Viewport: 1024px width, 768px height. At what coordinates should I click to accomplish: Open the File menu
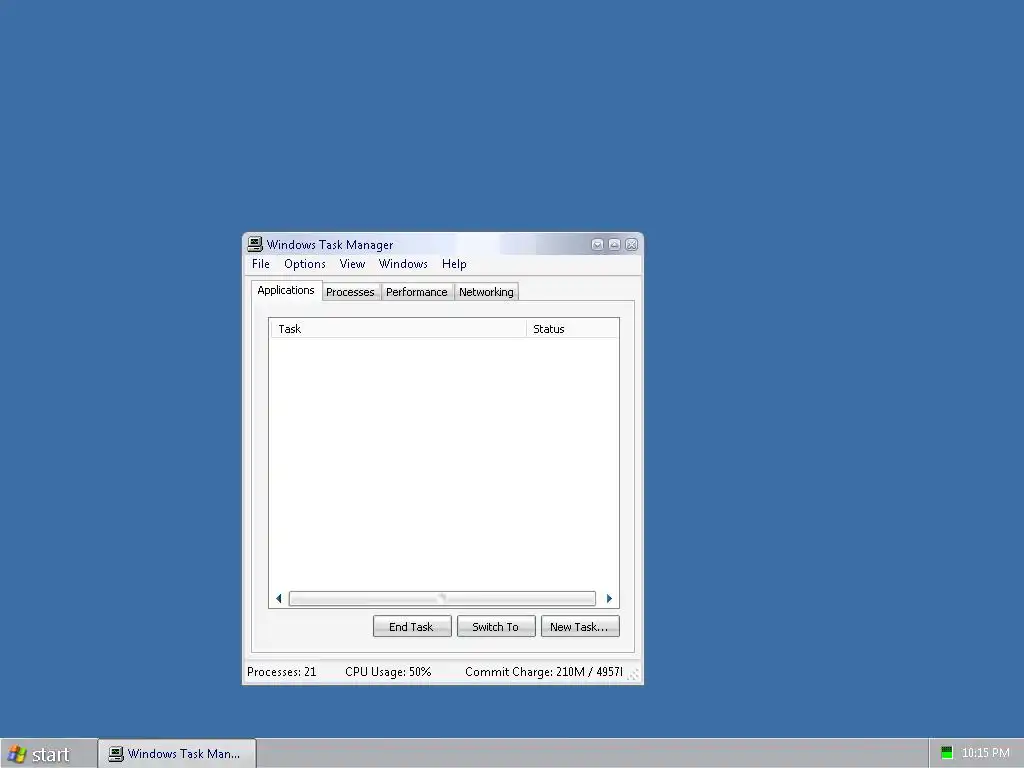pos(261,264)
